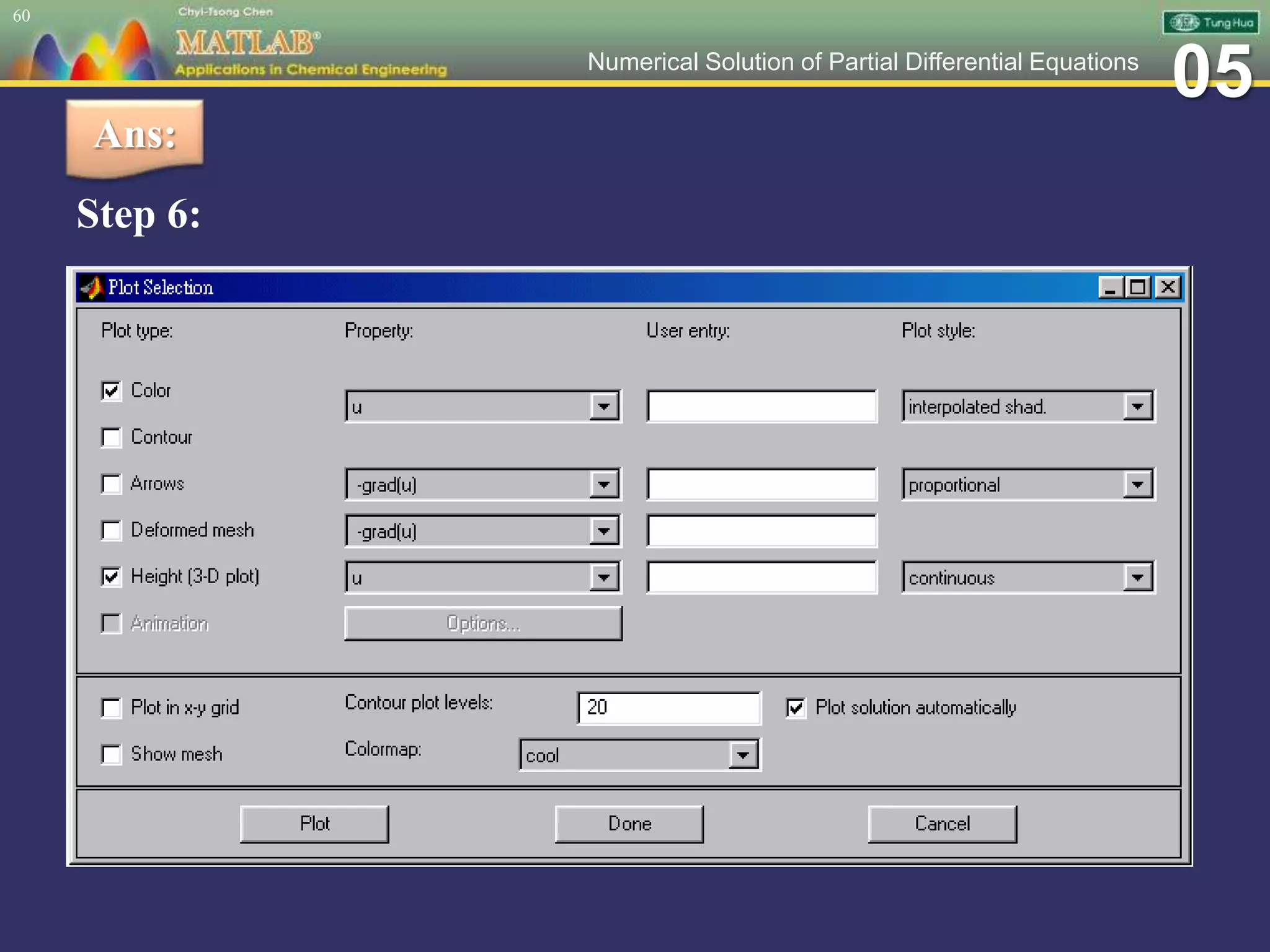
Task: Maximize the Plot Selection window
Action: [x=1139, y=288]
